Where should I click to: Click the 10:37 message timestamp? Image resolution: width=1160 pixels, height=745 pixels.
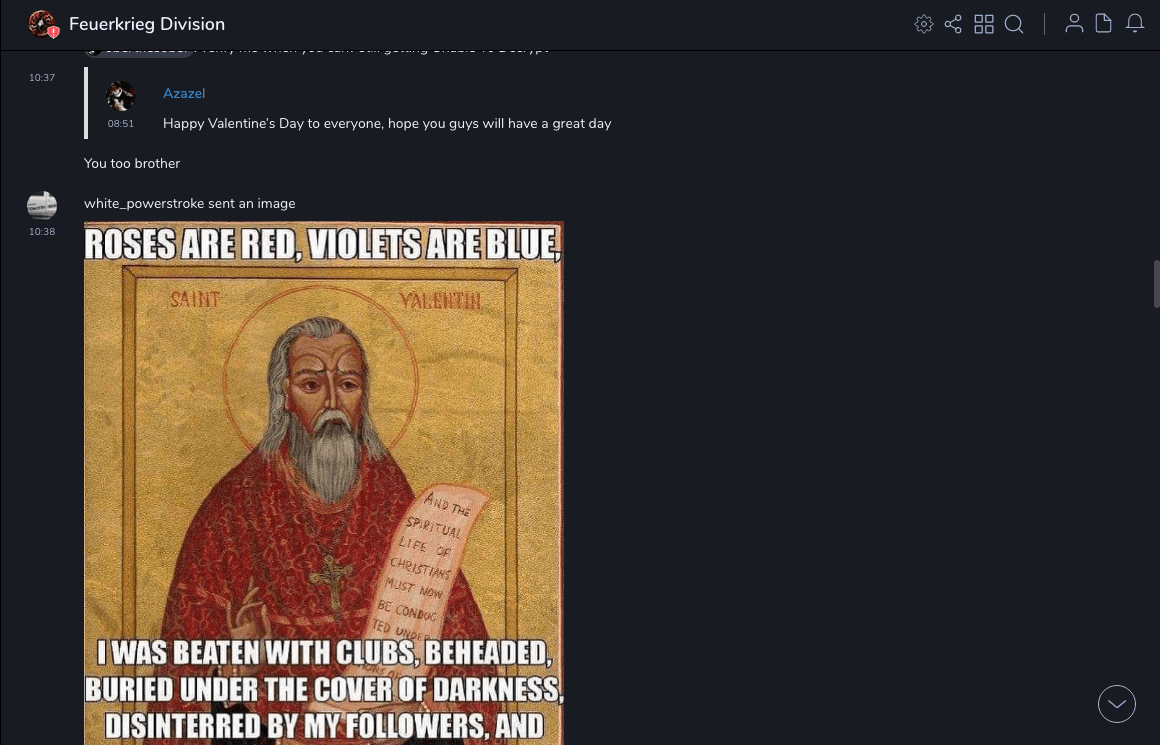point(42,78)
